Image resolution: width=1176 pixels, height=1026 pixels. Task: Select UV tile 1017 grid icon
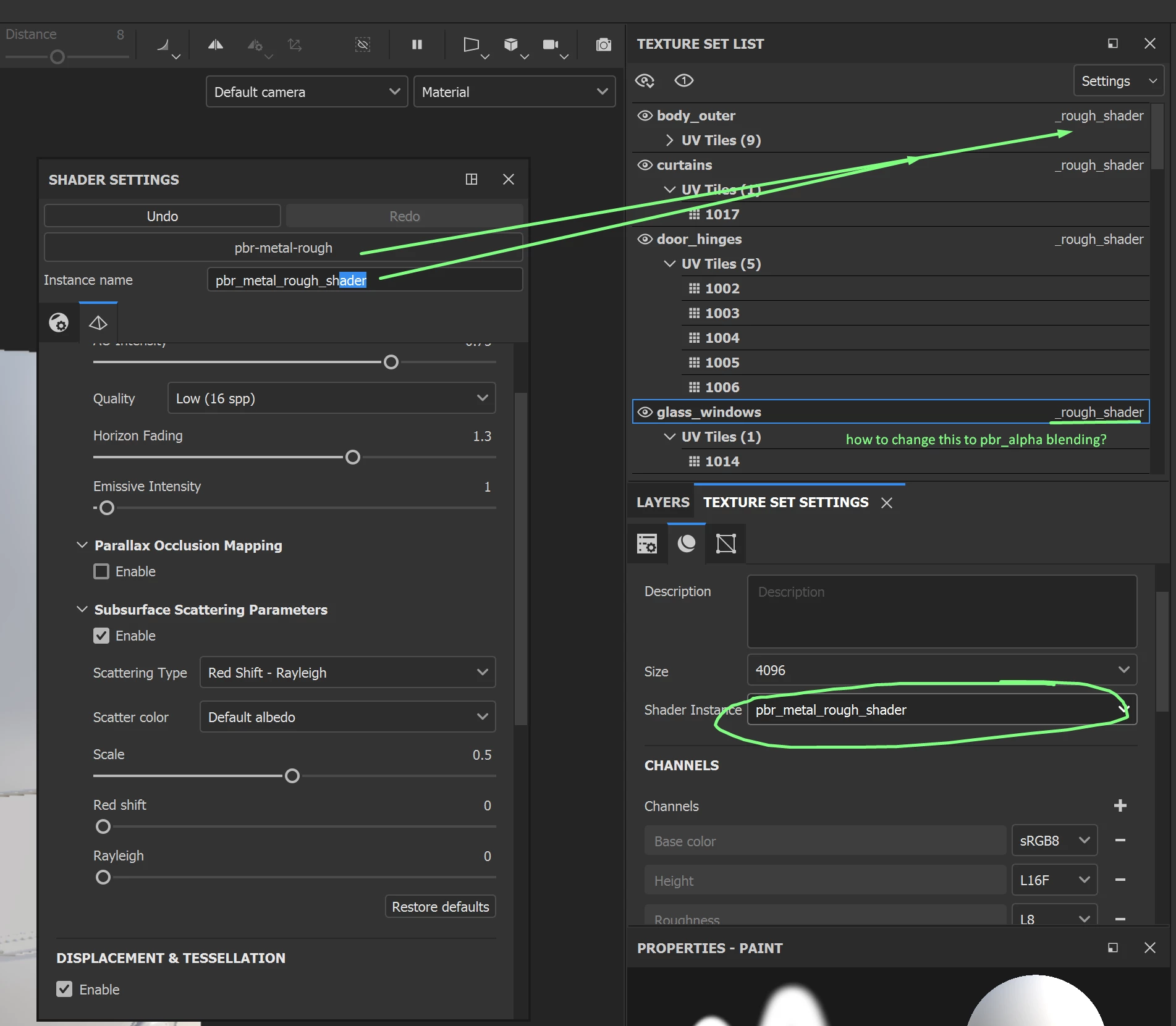695,214
